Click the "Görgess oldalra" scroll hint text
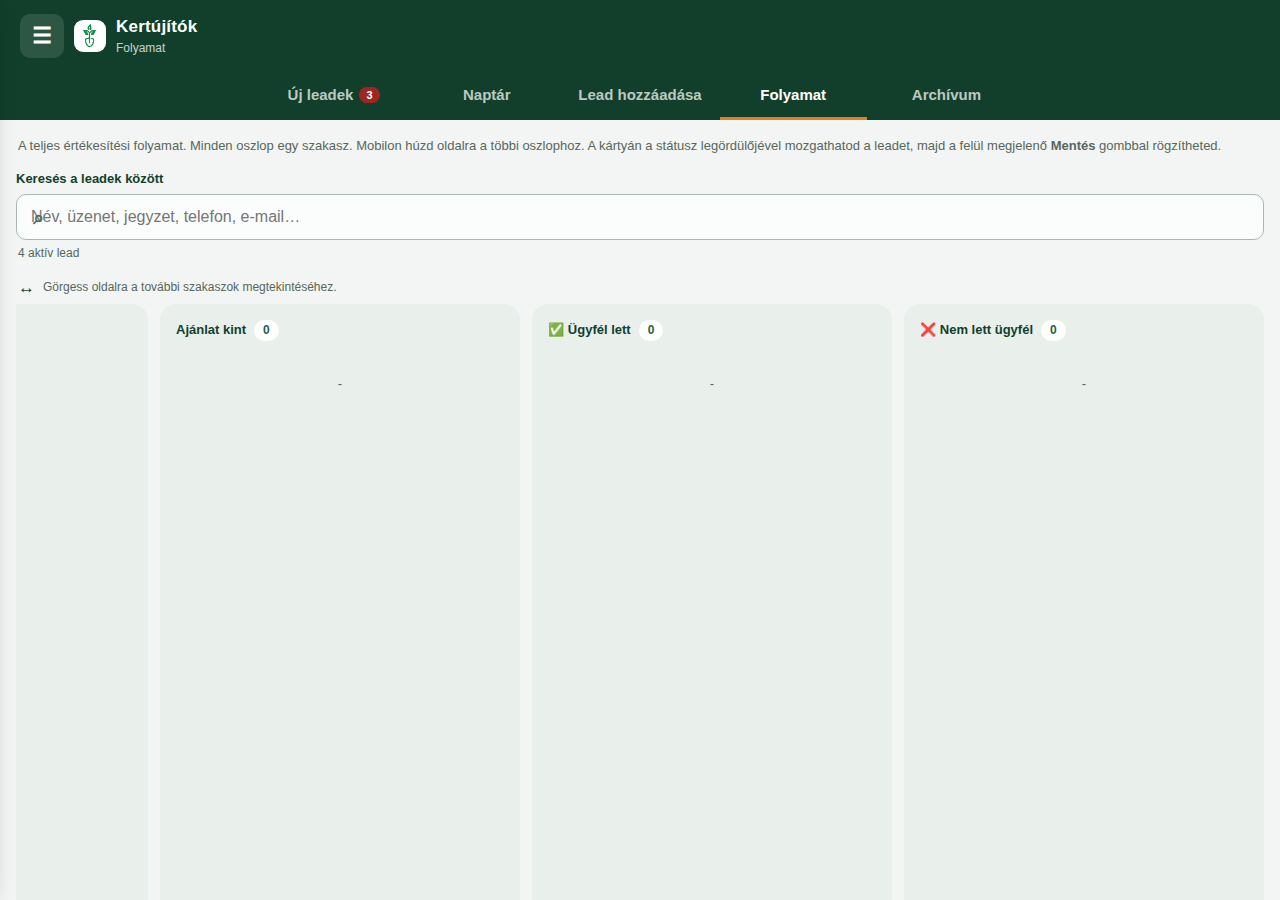Screen dimensions: 1280x900 190,287
